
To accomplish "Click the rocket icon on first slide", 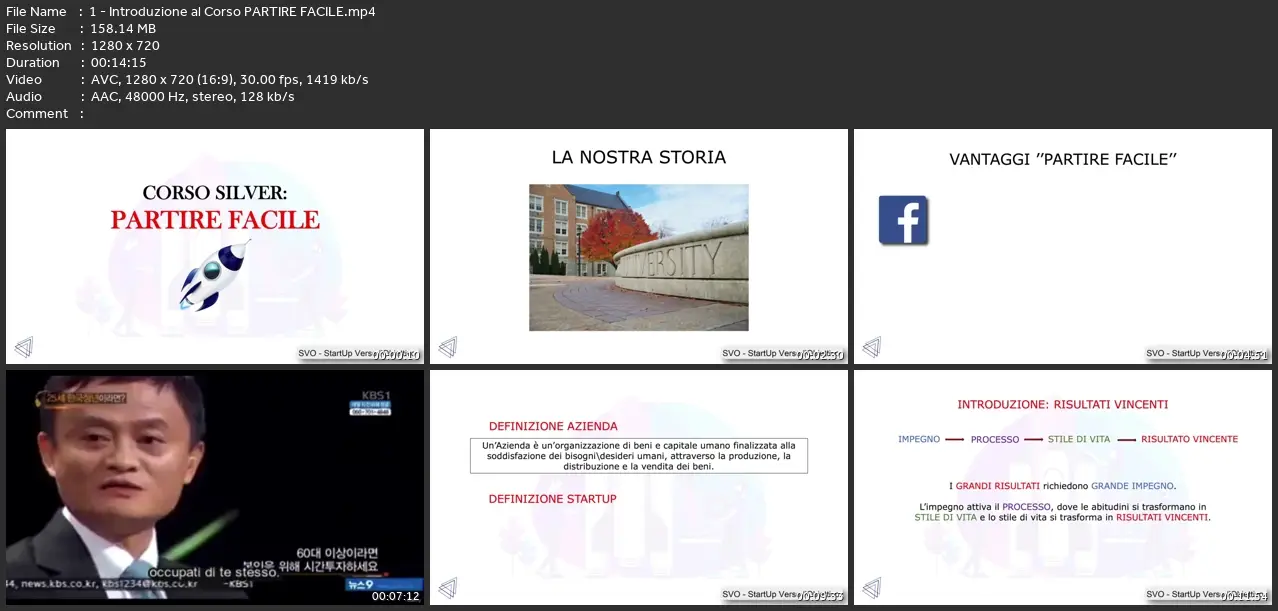I will point(215,273).
